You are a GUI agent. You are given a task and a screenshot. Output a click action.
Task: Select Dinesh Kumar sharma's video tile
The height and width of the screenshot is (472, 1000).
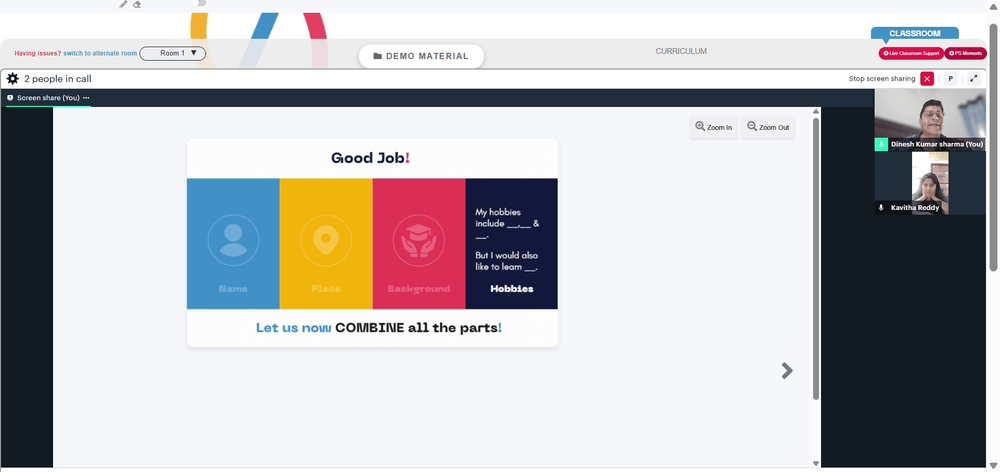click(x=929, y=120)
